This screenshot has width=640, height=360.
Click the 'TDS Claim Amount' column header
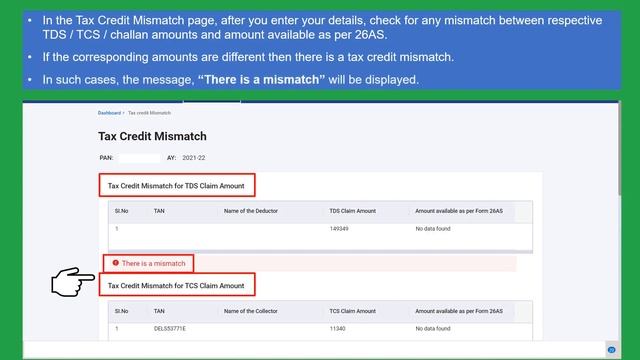(x=353, y=211)
